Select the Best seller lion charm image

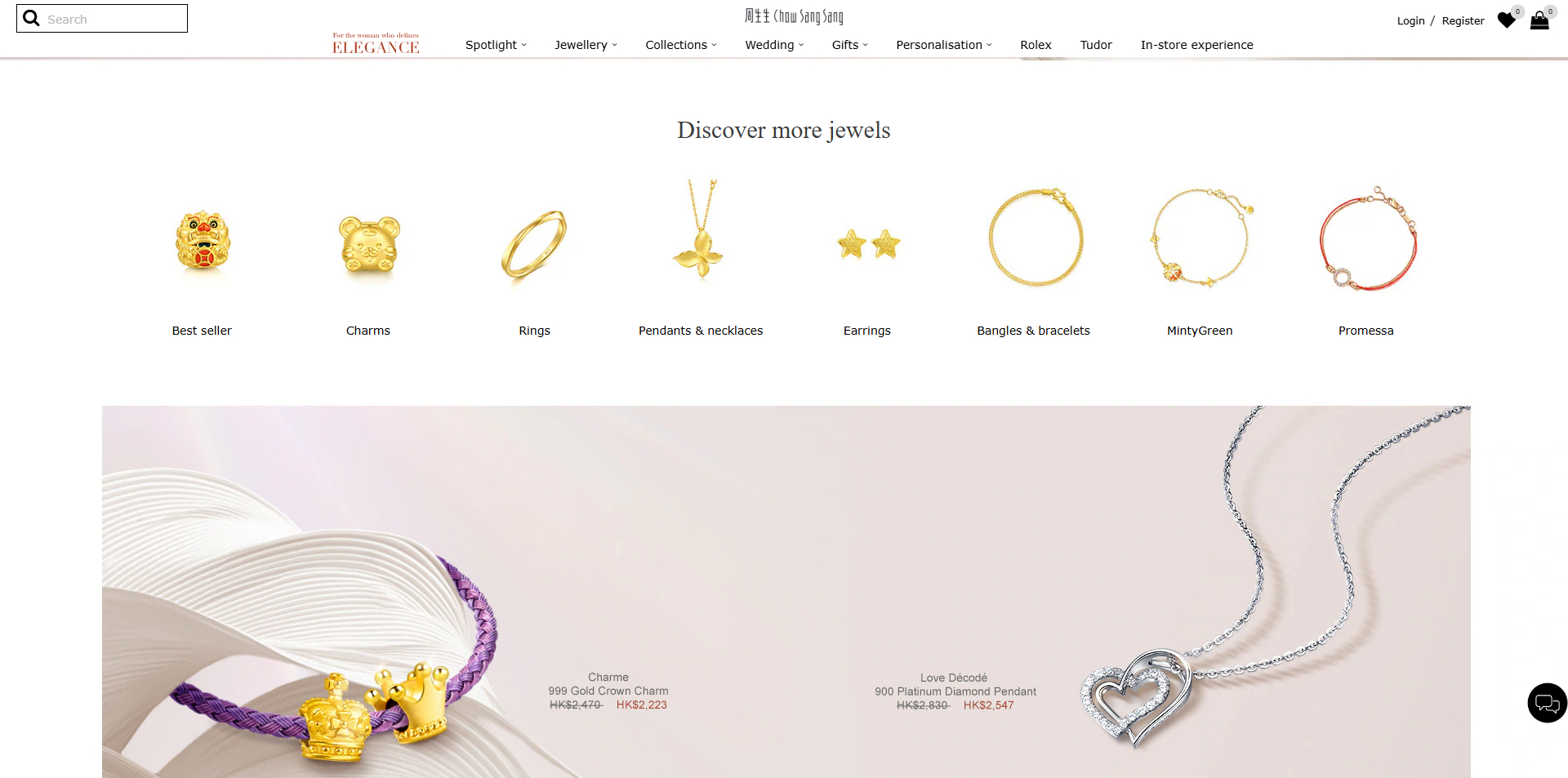(203, 242)
